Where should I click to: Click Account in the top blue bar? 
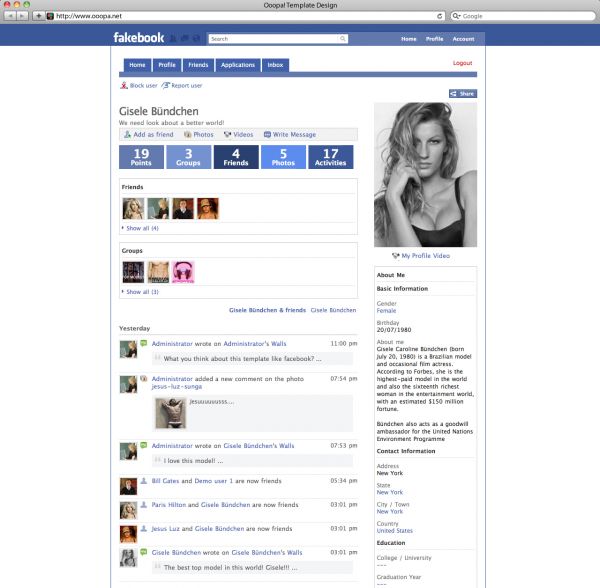[x=463, y=39]
